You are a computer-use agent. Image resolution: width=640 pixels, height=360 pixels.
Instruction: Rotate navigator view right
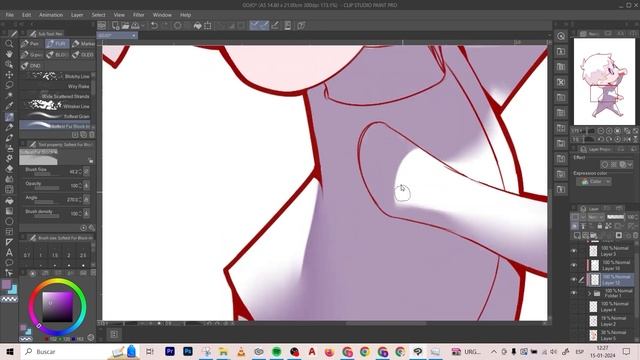[609, 139]
